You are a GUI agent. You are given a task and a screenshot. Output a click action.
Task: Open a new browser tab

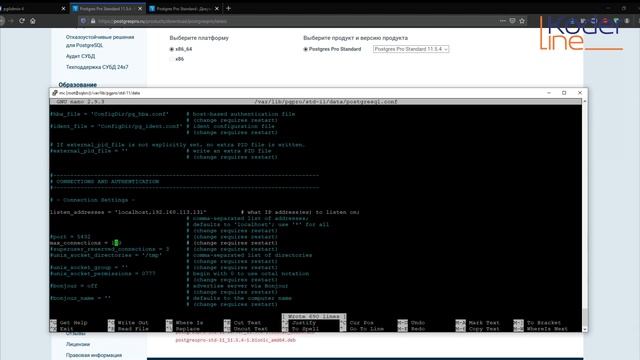[229, 8]
